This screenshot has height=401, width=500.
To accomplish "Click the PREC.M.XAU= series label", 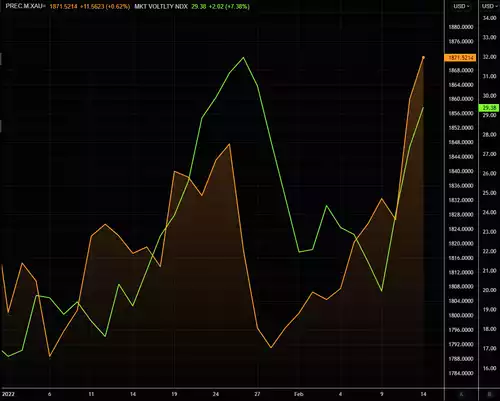I will (25, 6).
